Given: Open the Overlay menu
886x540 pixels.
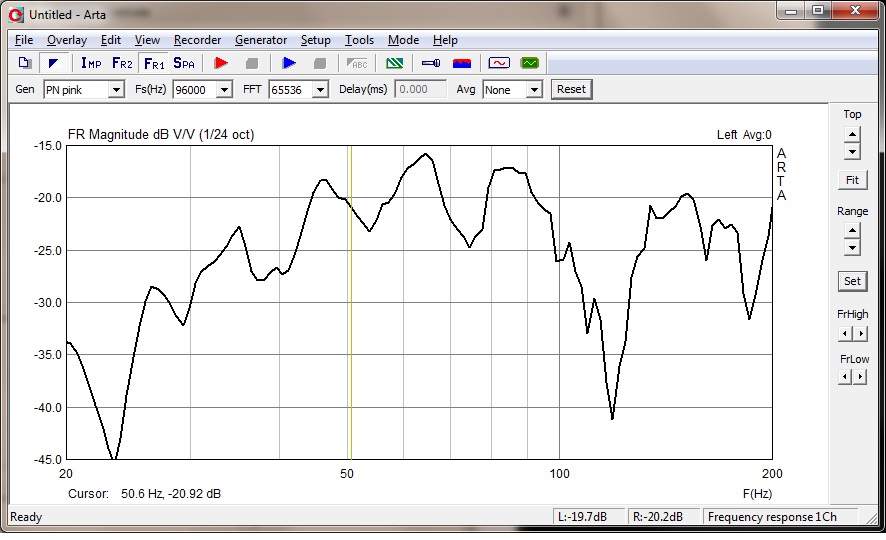Looking at the screenshot, I should point(67,40).
